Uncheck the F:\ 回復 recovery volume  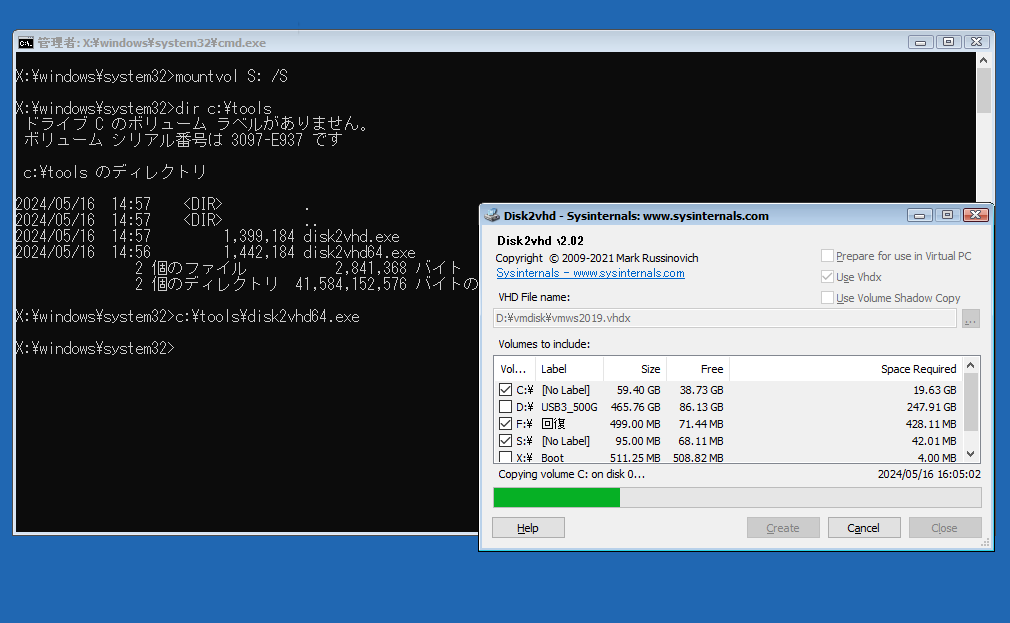coord(505,423)
